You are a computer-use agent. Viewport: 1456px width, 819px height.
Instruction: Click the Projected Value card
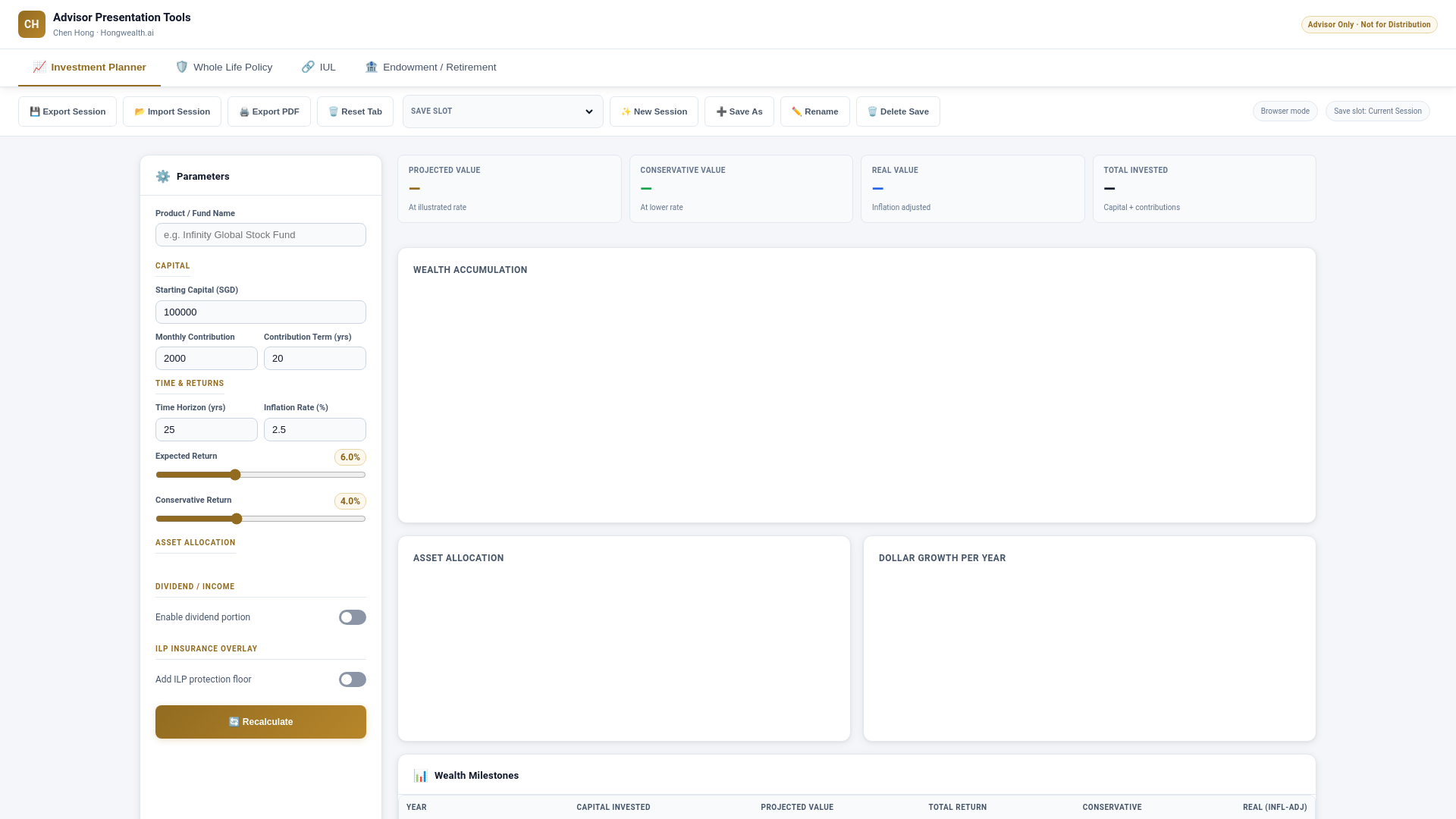click(x=510, y=189)
